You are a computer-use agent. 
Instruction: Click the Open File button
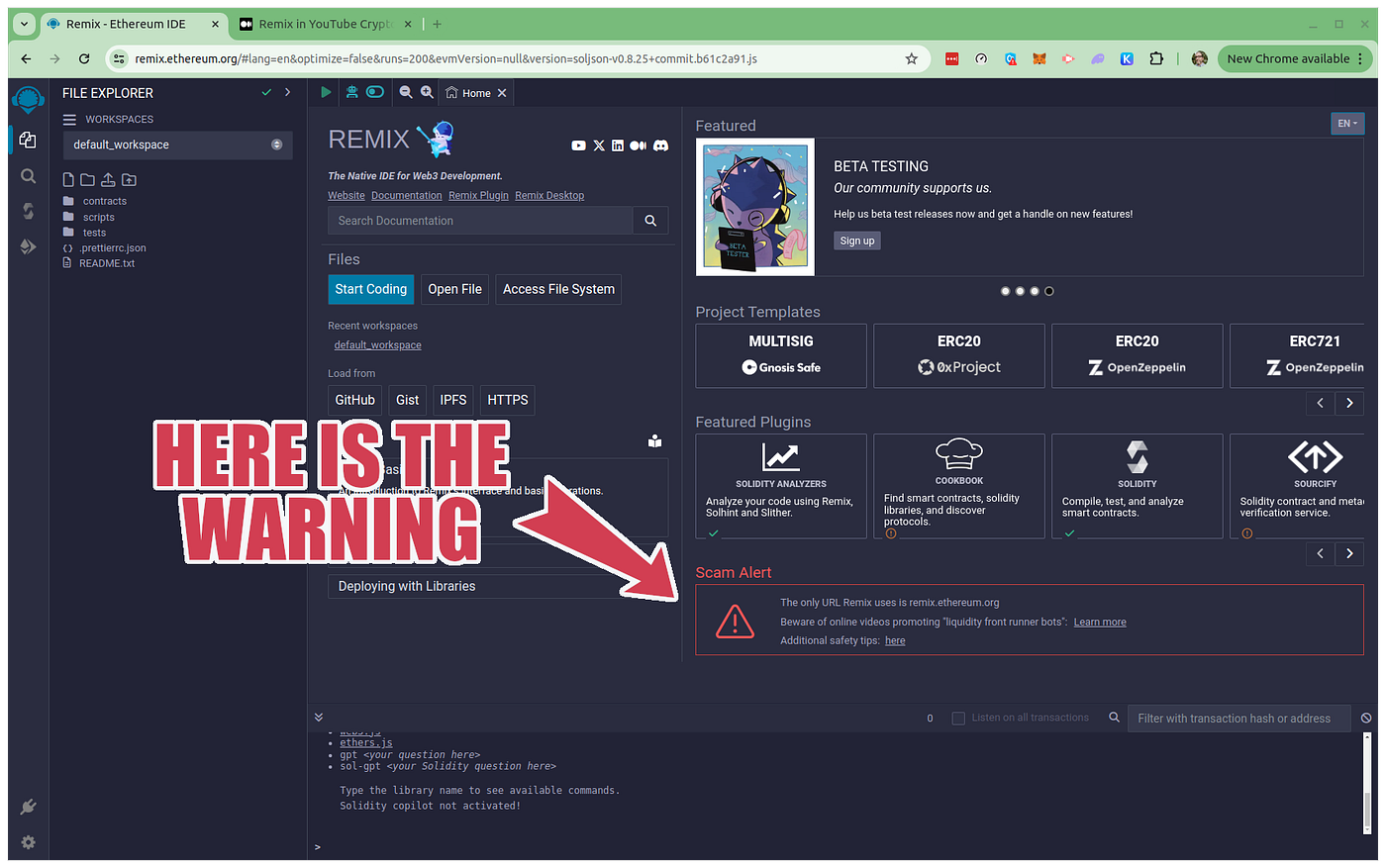(455, 289)
